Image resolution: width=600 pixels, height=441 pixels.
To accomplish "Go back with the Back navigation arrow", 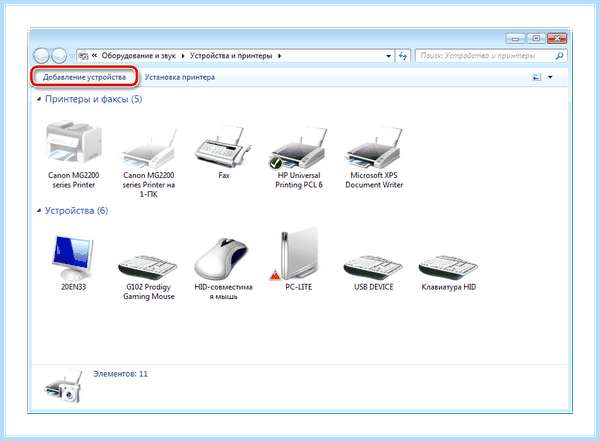I will tap(41, 56).
